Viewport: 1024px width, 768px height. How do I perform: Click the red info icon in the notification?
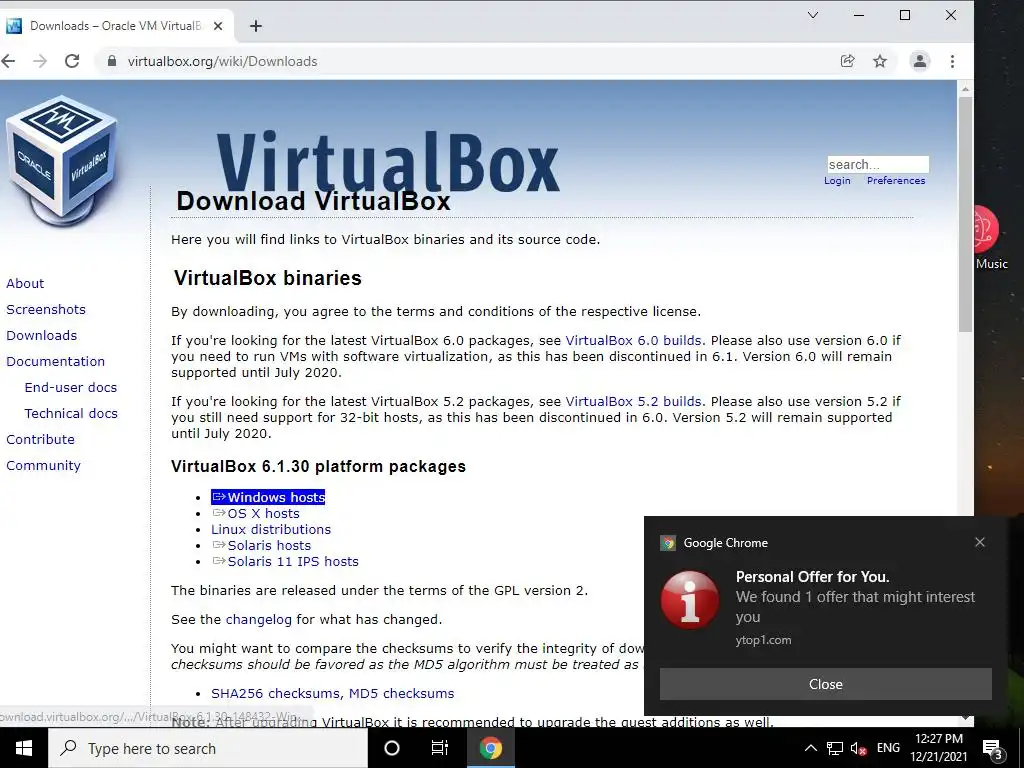click(x=690, y=600)
